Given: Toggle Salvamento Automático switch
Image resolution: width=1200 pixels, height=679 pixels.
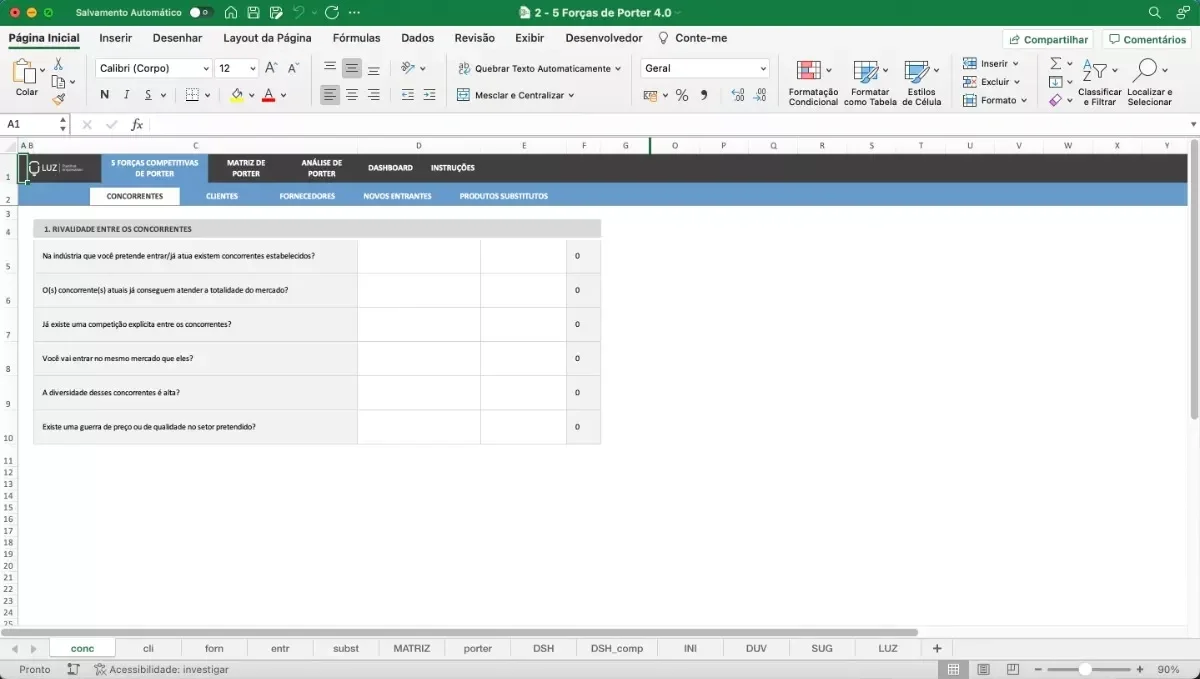Looking at the screenshot, I should (200, 13).
